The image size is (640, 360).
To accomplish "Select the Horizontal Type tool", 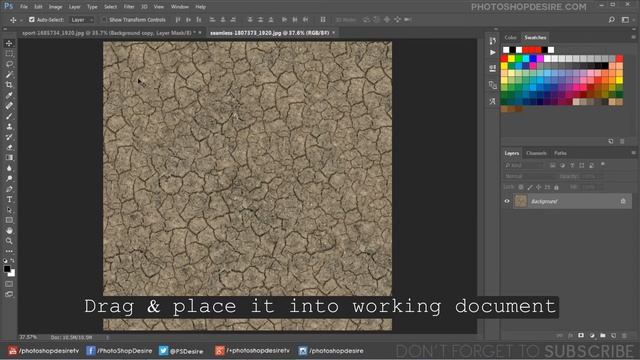I will [9, 199].
